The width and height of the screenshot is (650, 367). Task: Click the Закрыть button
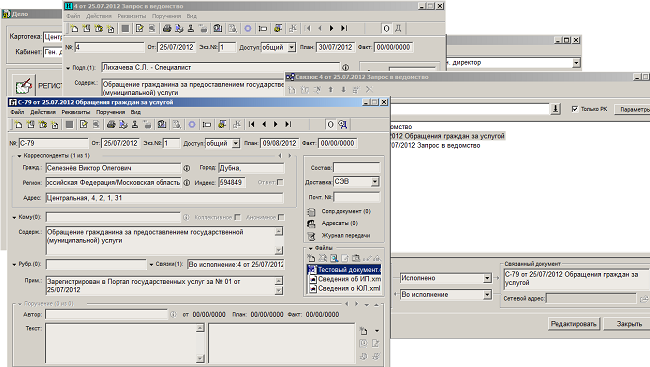(628, 324)
